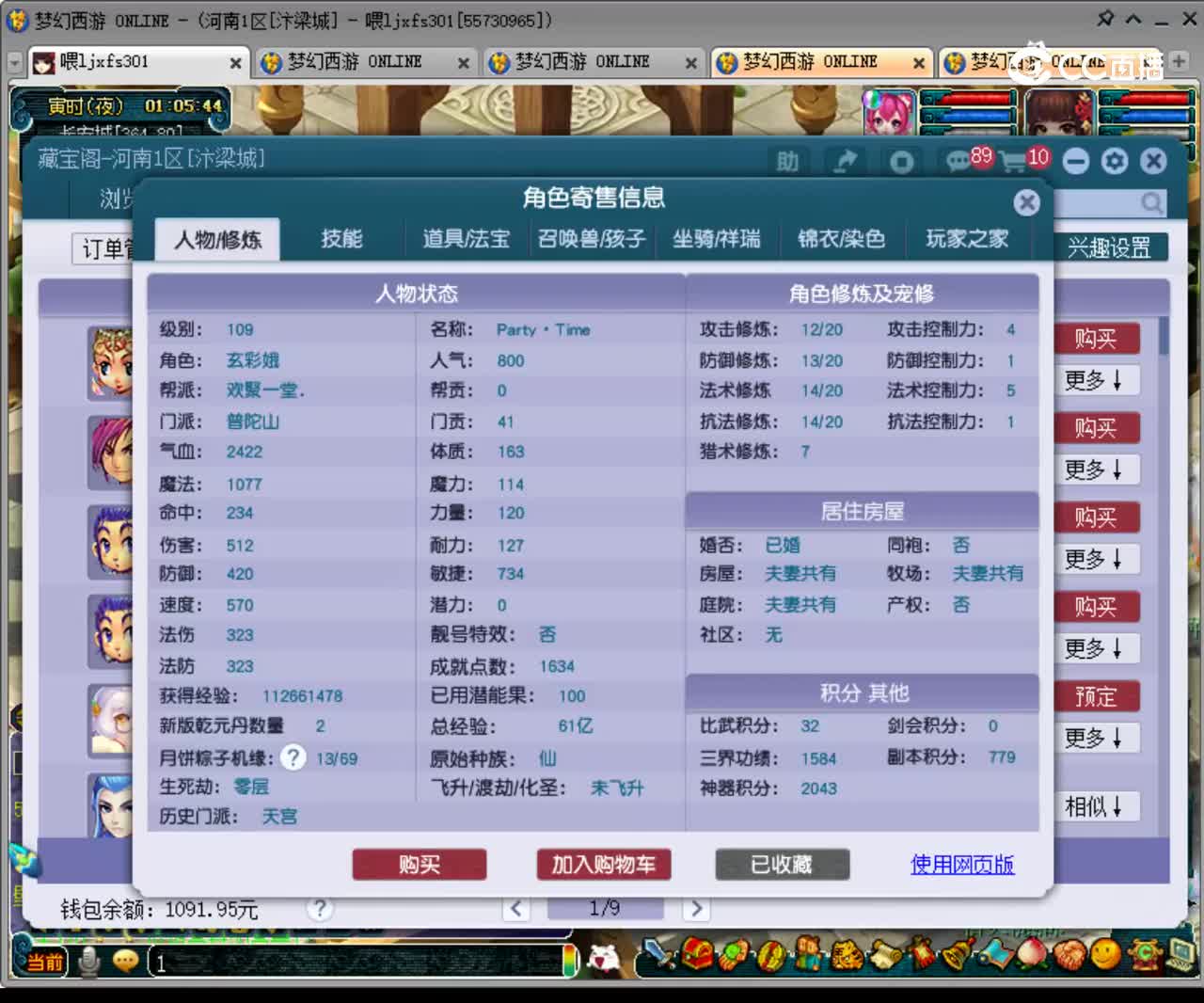This screenshot has width=1204, height=1003.
Task: Click the share arrow icon in 藏宝阁 header
Action: 846,162
